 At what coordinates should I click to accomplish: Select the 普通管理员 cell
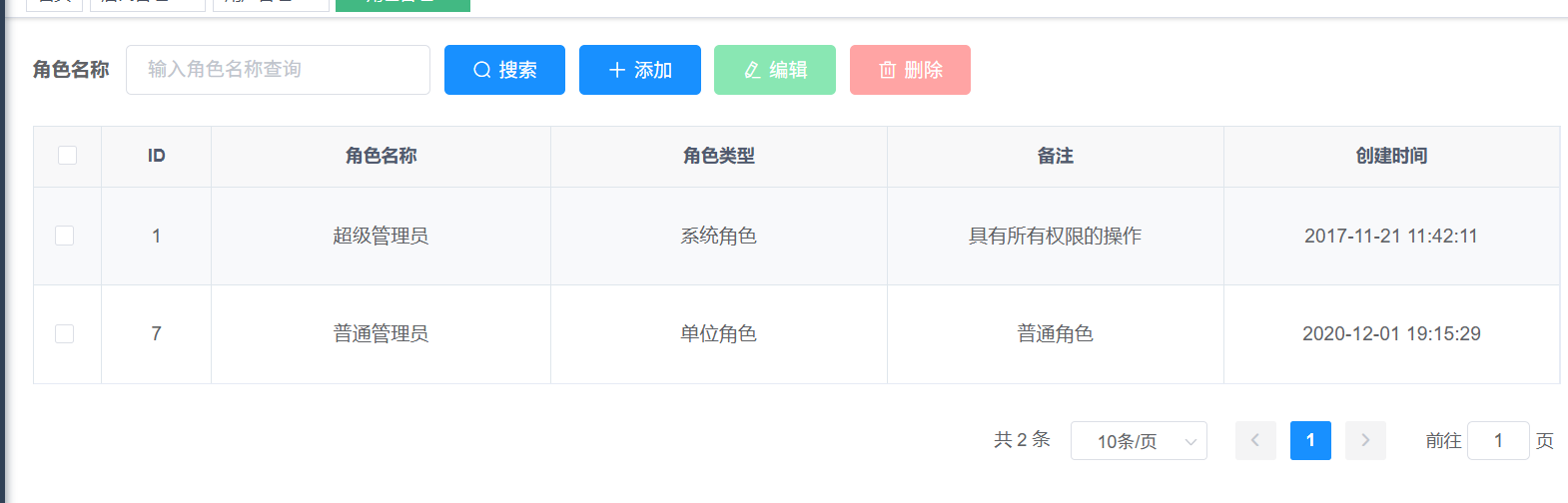381,333
